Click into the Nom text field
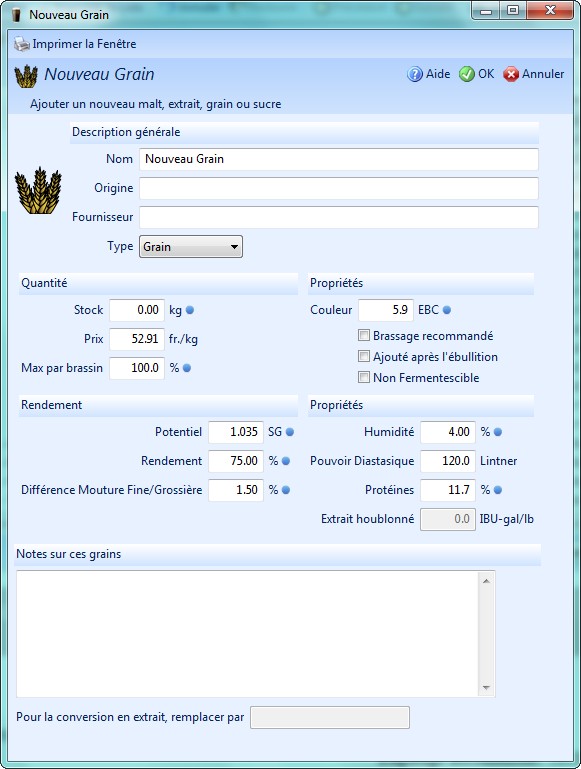 tap(339, 159)
